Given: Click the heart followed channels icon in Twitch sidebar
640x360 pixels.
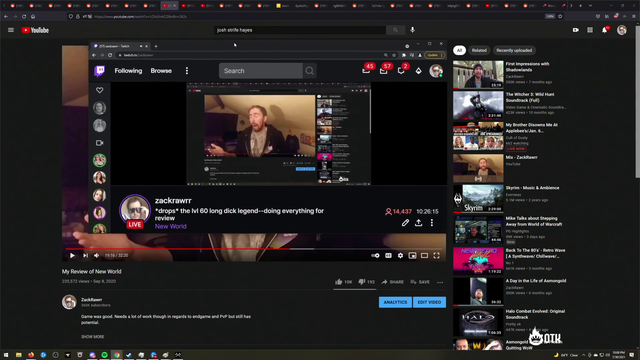Looking at the screenshot, I should (x=100, y=90).
